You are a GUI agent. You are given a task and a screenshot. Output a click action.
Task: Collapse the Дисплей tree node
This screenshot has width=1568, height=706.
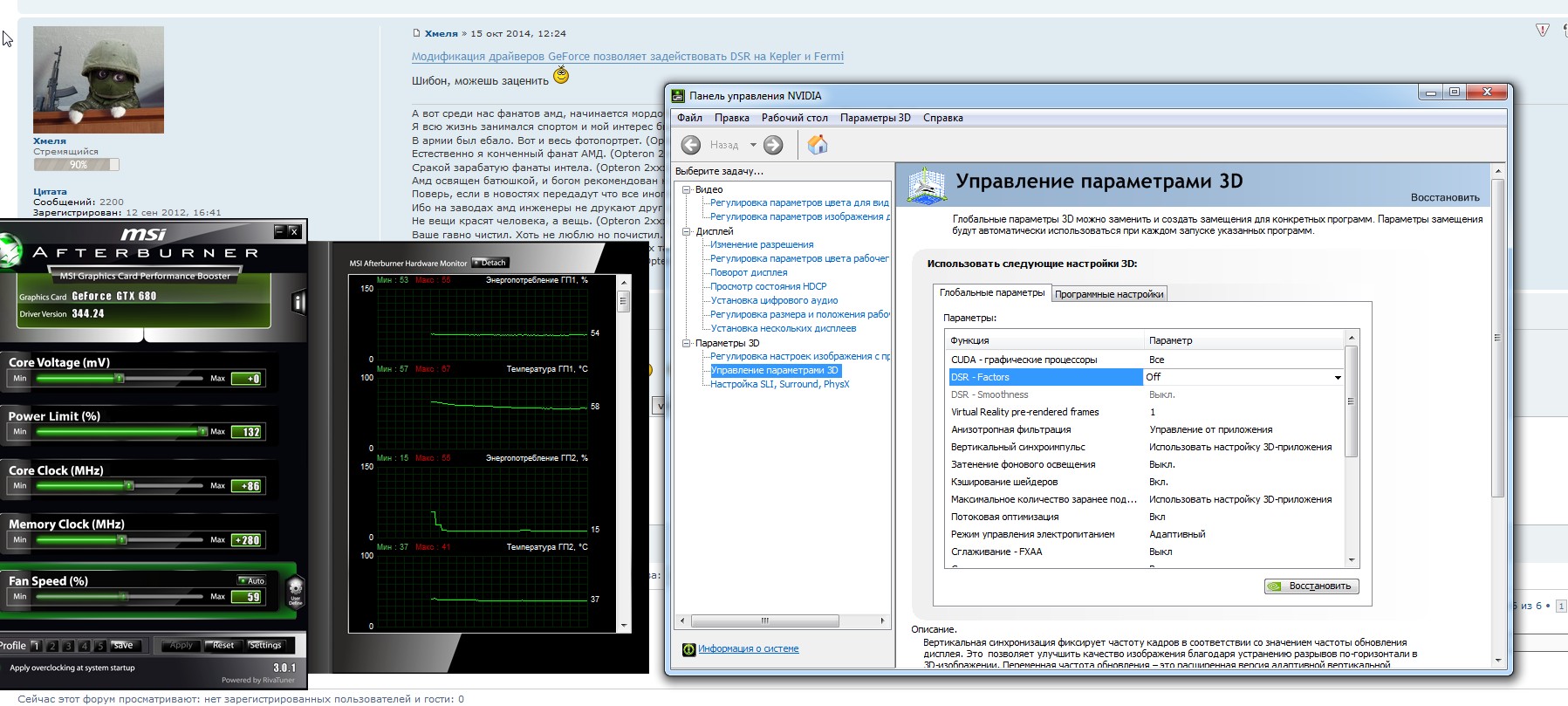coord(687,231)
